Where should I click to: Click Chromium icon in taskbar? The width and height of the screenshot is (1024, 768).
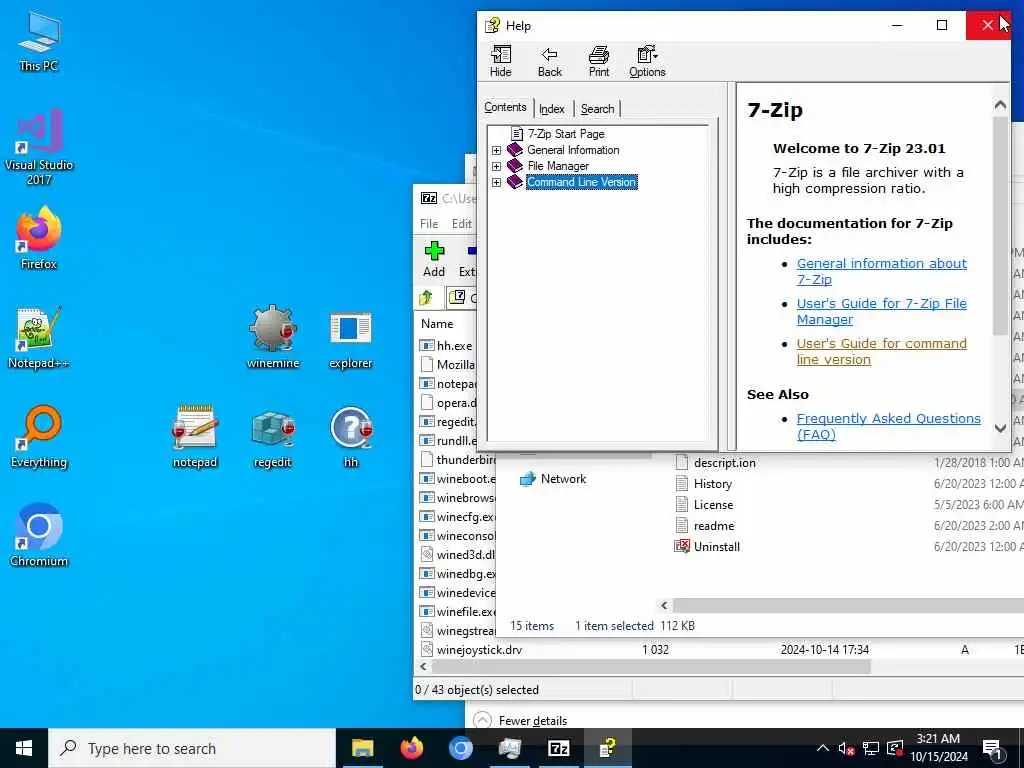[460, 748]
